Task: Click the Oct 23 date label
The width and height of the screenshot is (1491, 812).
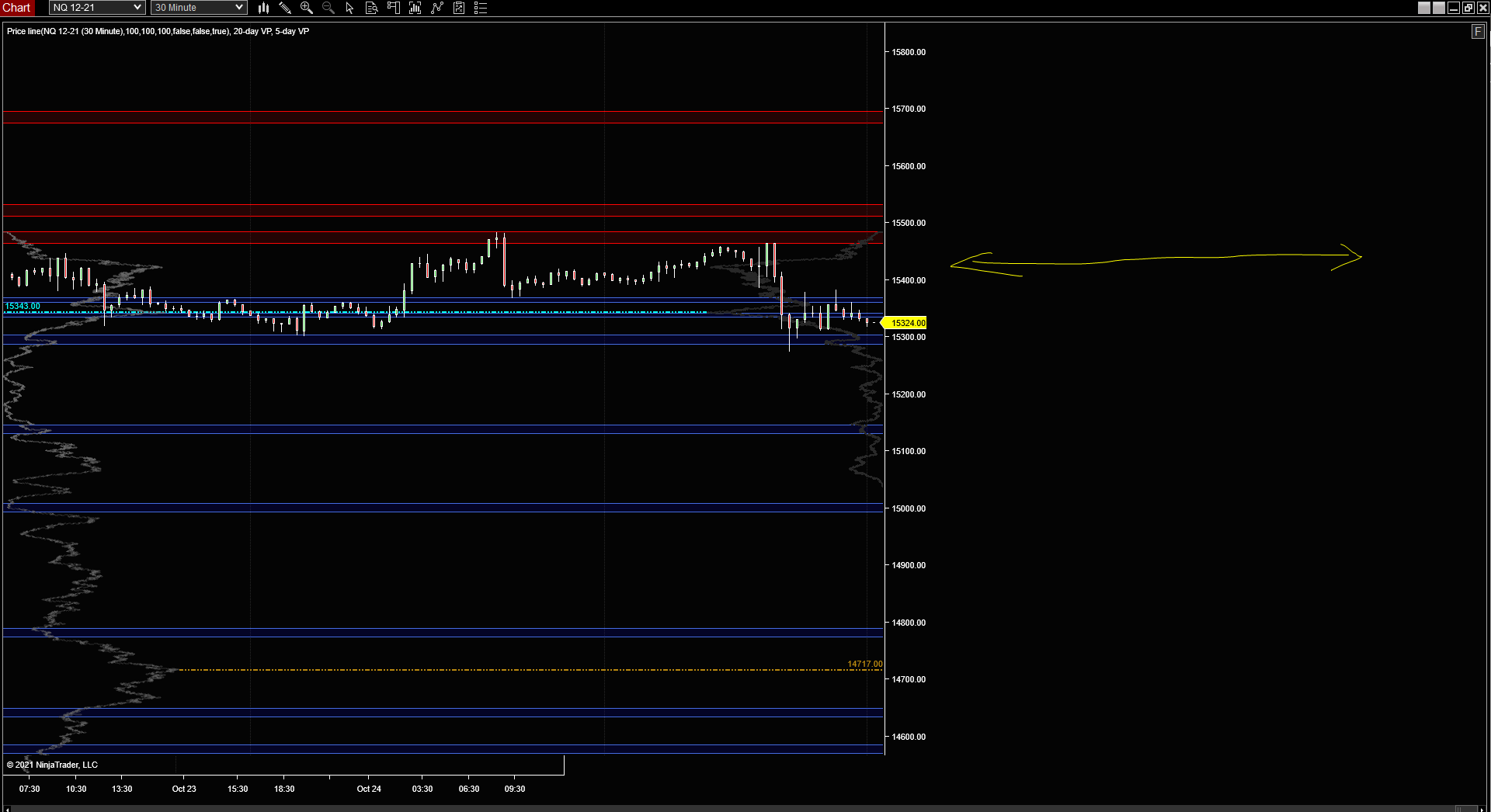Action: pyautogui.click(x=184, y=789)
